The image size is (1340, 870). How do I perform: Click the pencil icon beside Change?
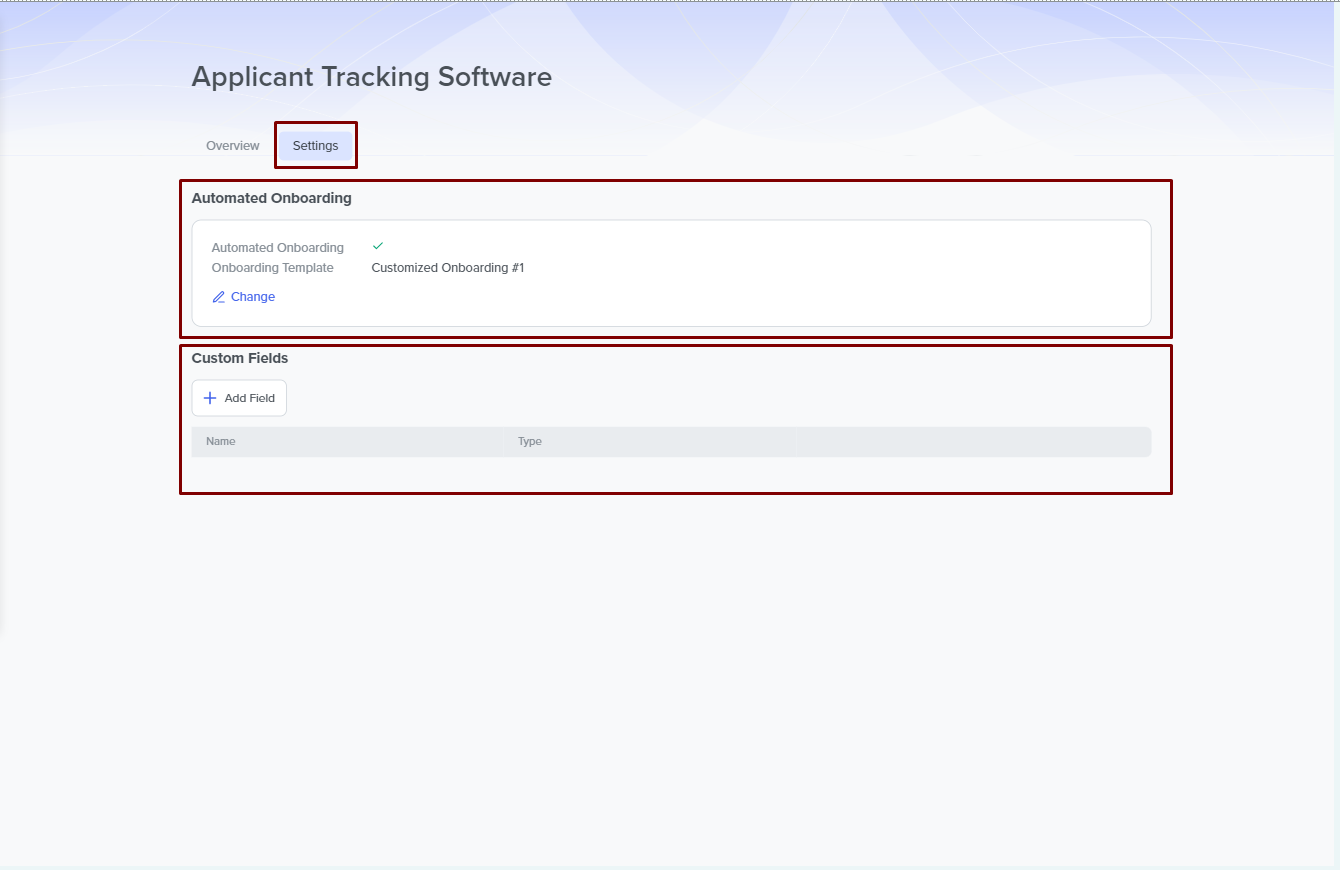click(219, 297)
